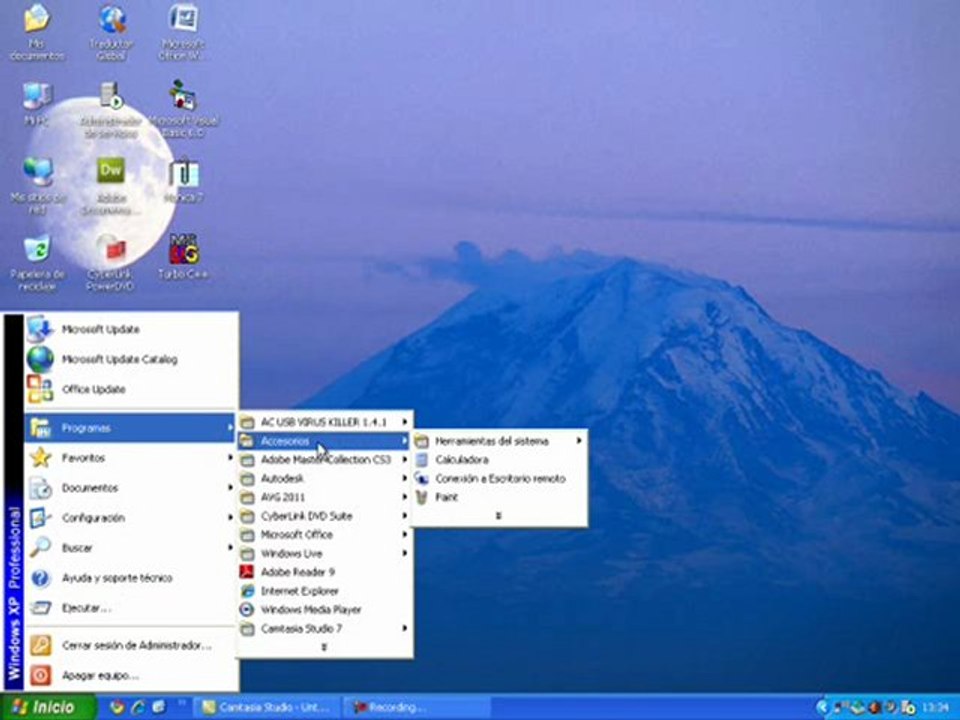Viewport: 960px width, 720px height.
Task: Switch to Recording... taskbar button
Action: [x=416, y=708]
